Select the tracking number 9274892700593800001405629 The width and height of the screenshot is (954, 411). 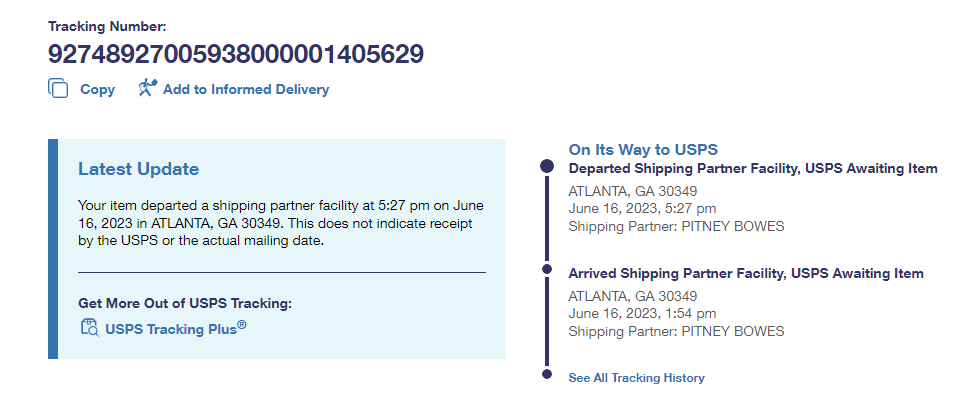coord(236,54)
